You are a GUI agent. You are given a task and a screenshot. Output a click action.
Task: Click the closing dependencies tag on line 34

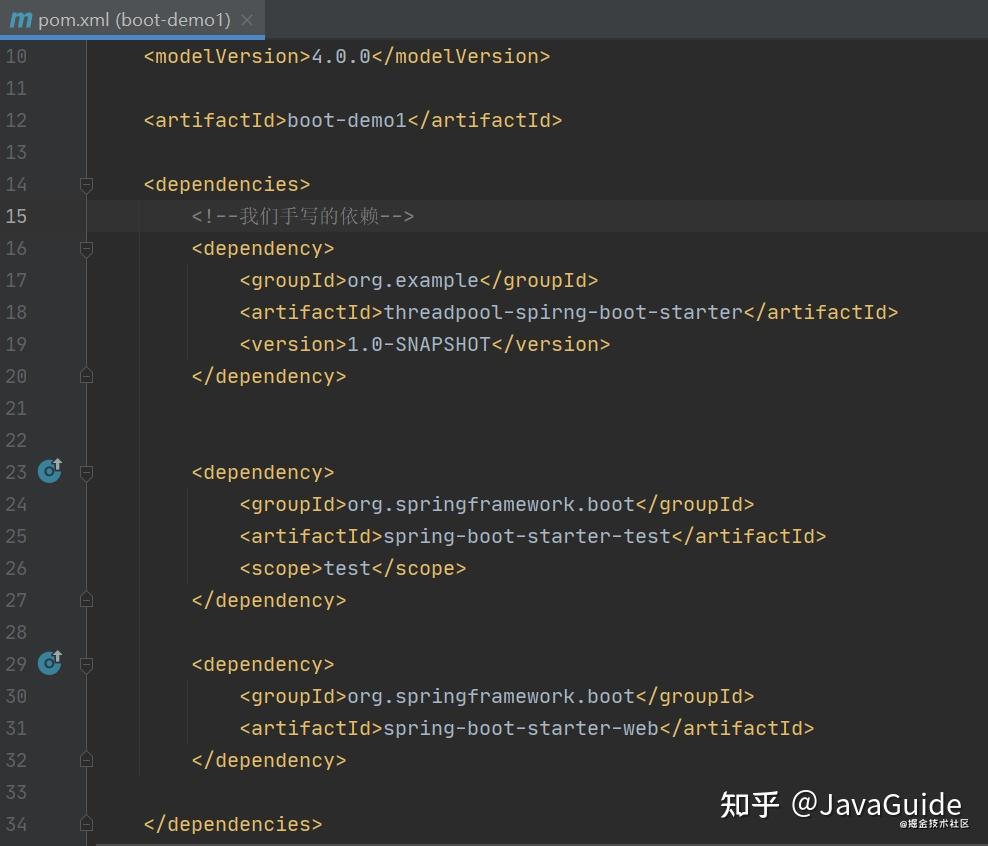(x=233, y=824)
